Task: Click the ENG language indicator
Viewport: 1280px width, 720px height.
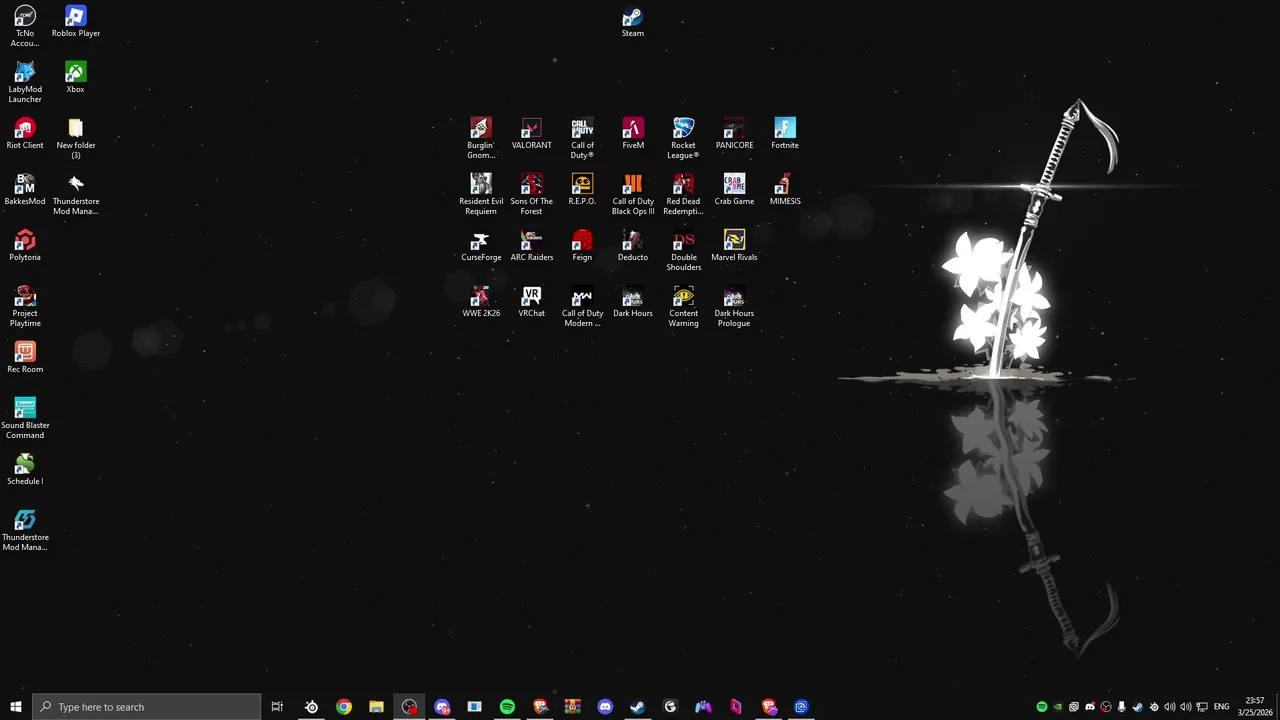Action: point(1221,707)
